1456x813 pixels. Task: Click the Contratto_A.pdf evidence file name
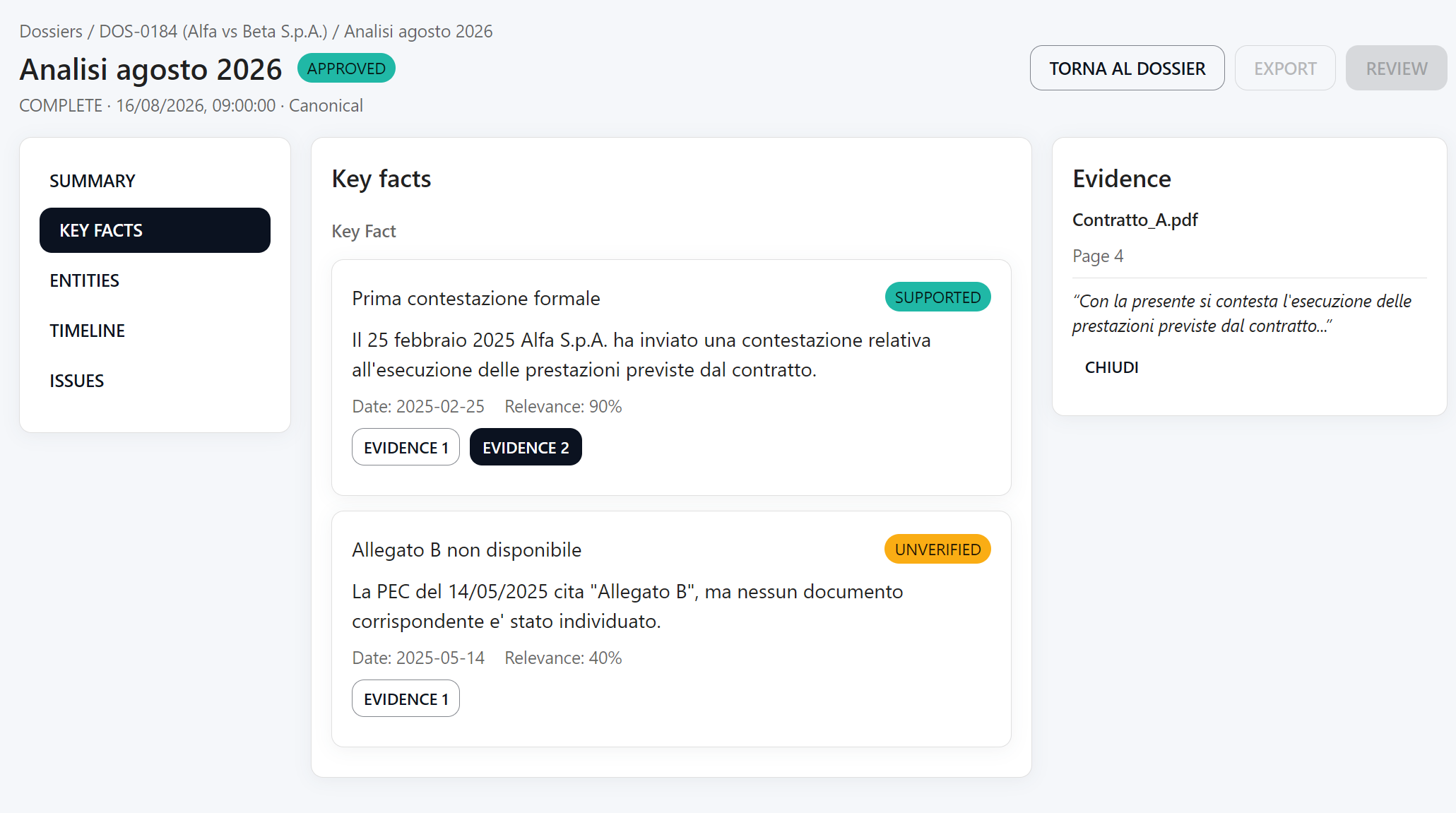click(1135, 220)
